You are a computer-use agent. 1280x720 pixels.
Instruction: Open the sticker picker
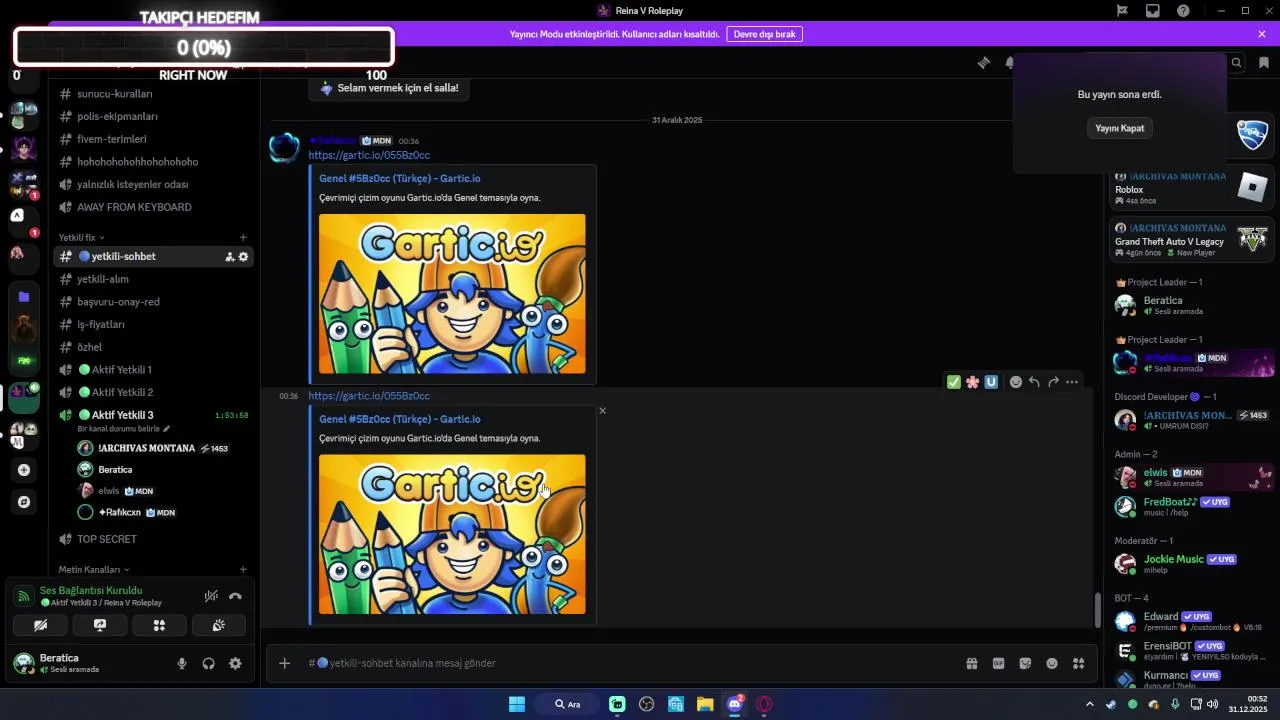pyautogui.click(x=1025, y=663)
